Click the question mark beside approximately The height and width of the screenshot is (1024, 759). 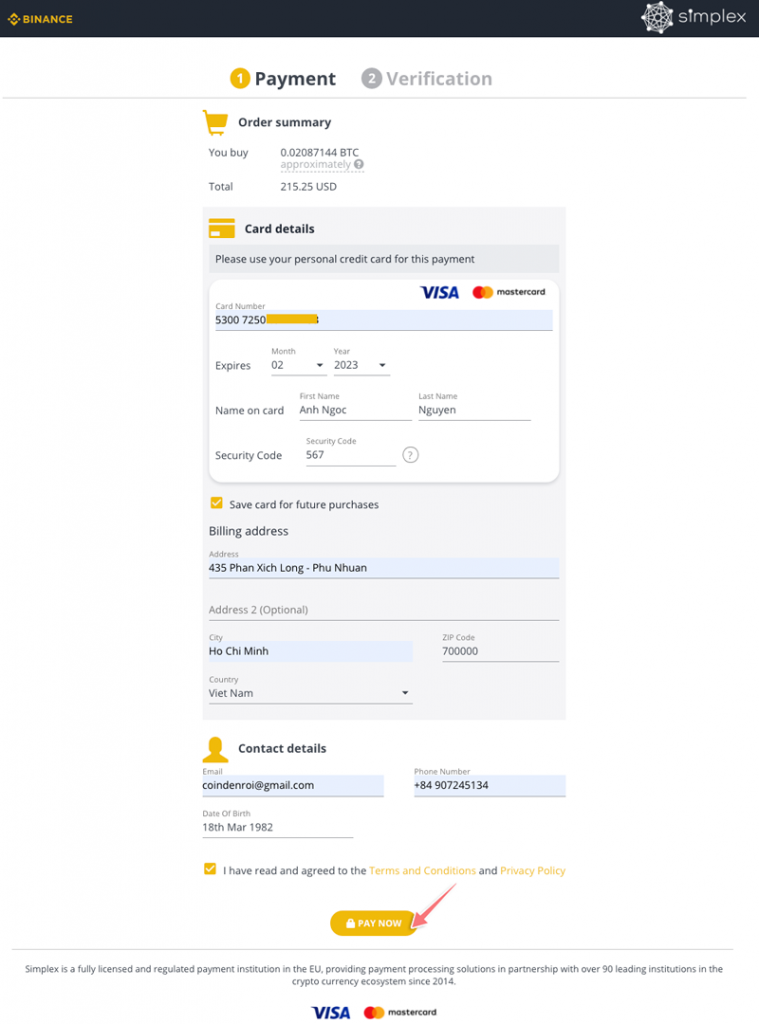tap(359, 165)
